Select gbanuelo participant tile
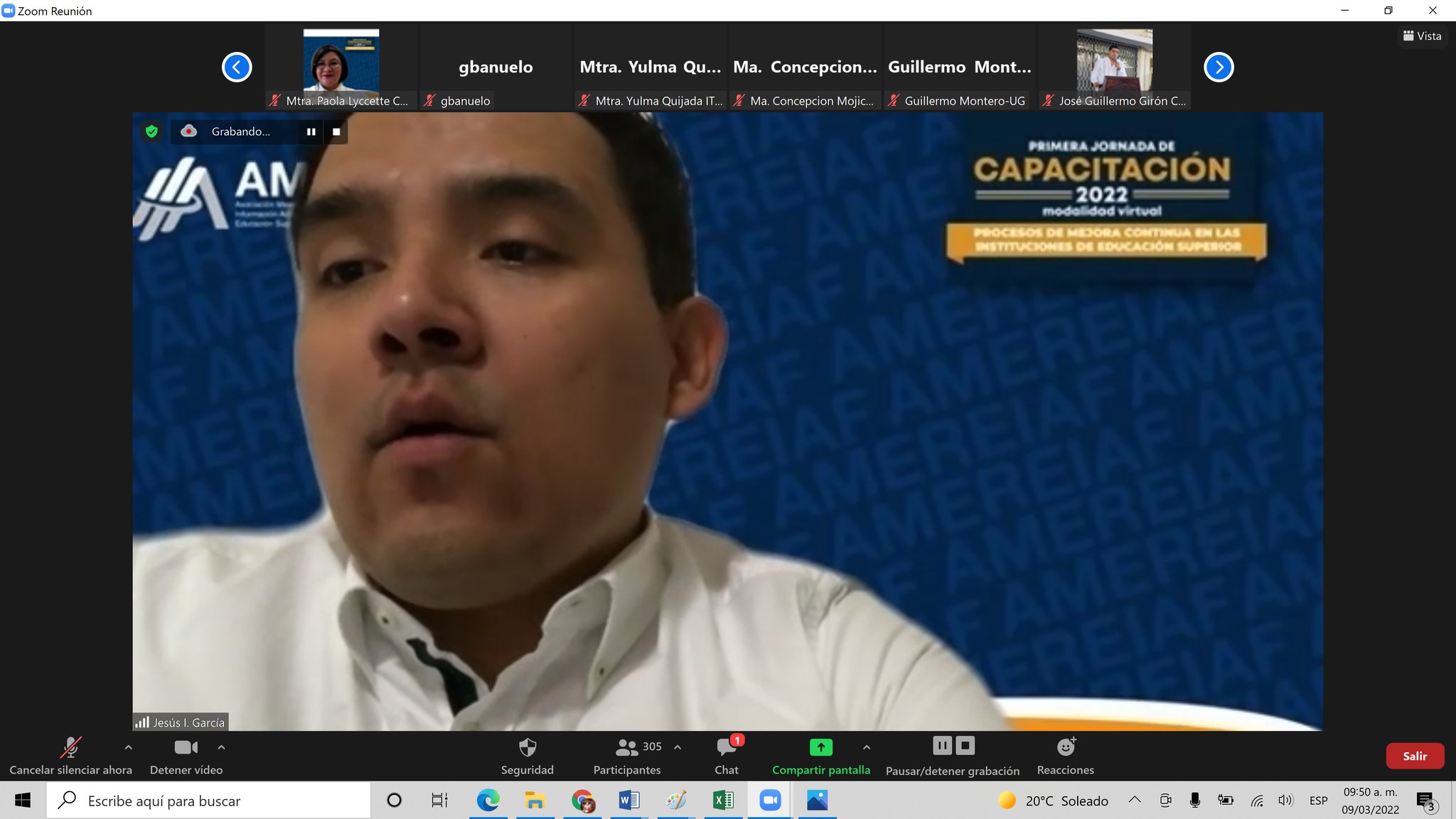The width and height of the screenshot is (1456, 819). [496, 65]
